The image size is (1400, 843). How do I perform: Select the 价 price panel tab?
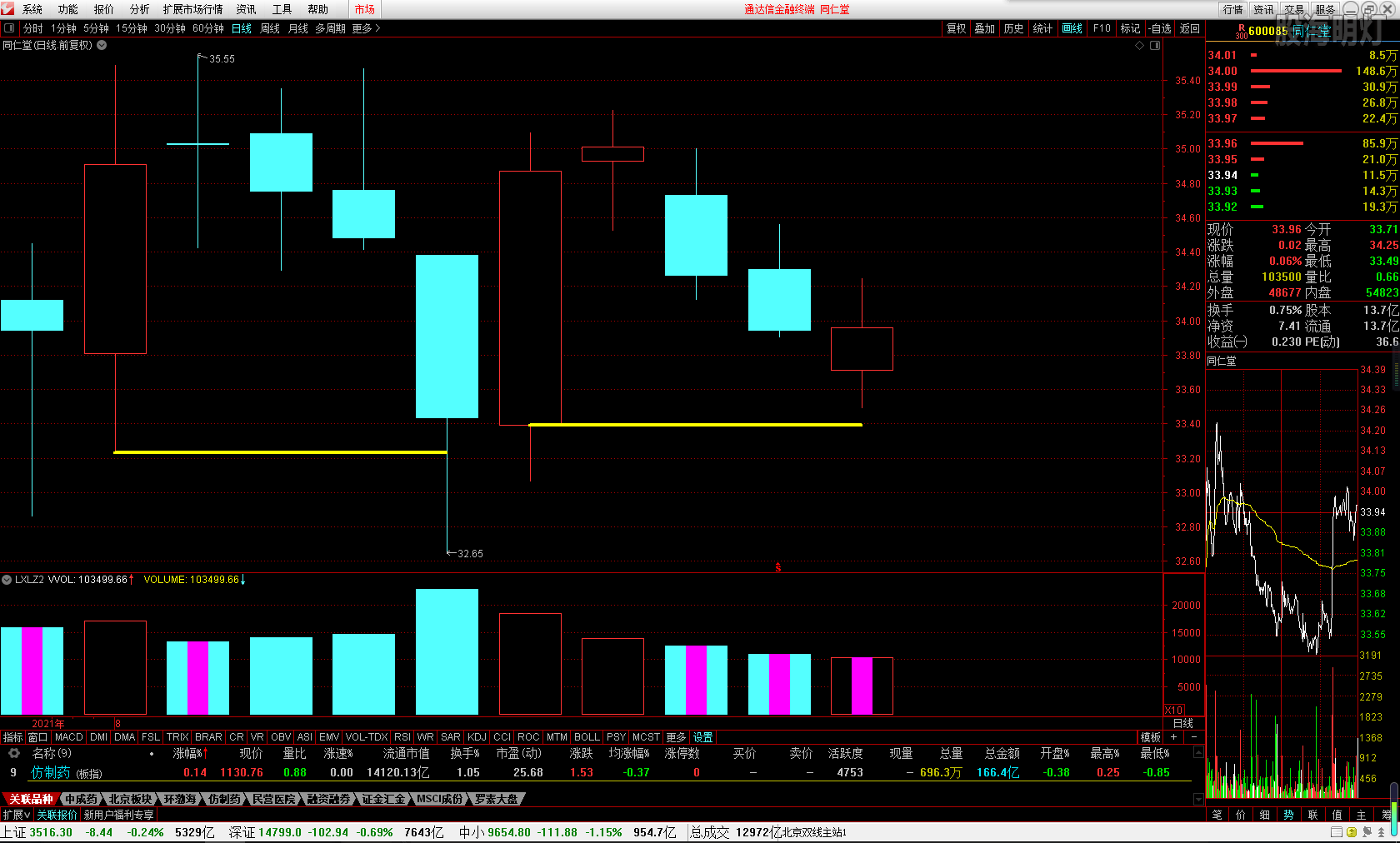point(1241,815)
